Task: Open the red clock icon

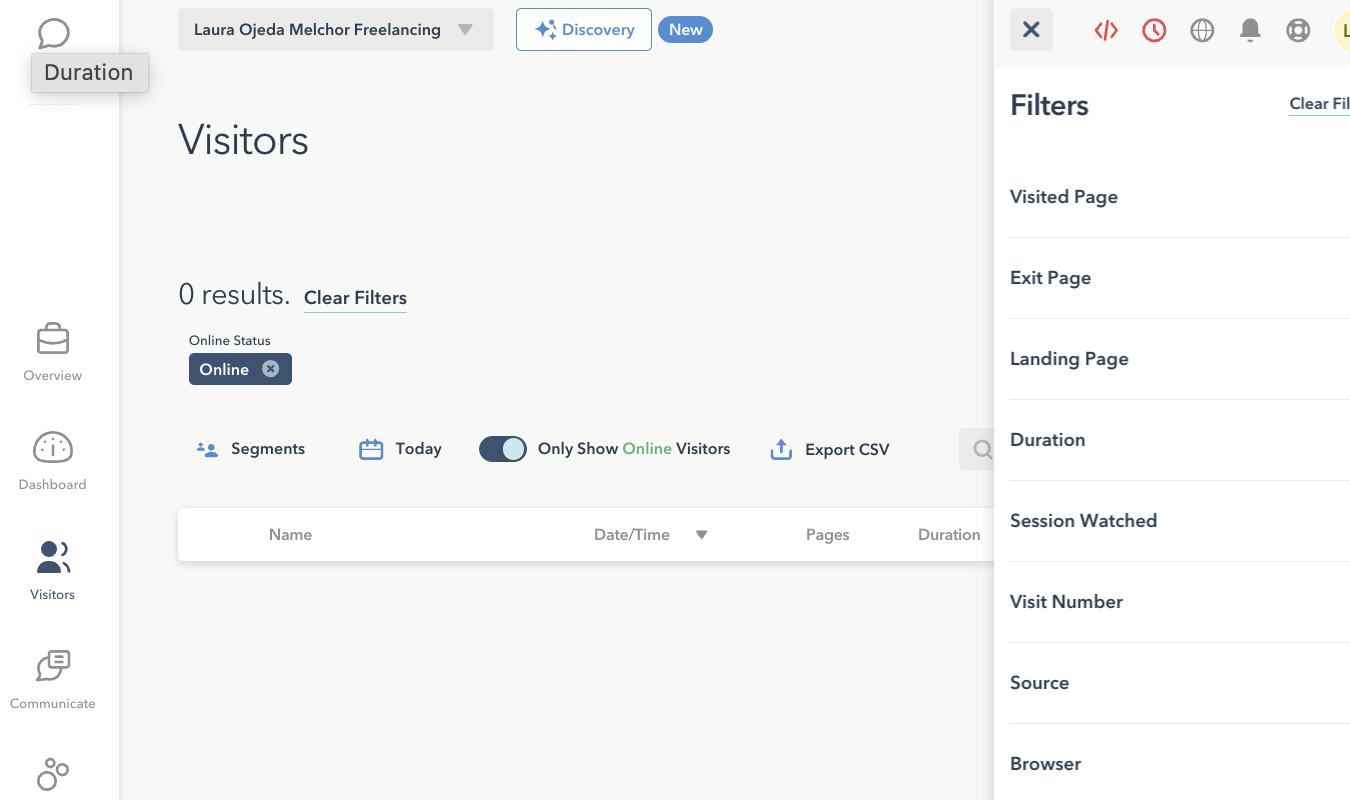Action: 1154,30
